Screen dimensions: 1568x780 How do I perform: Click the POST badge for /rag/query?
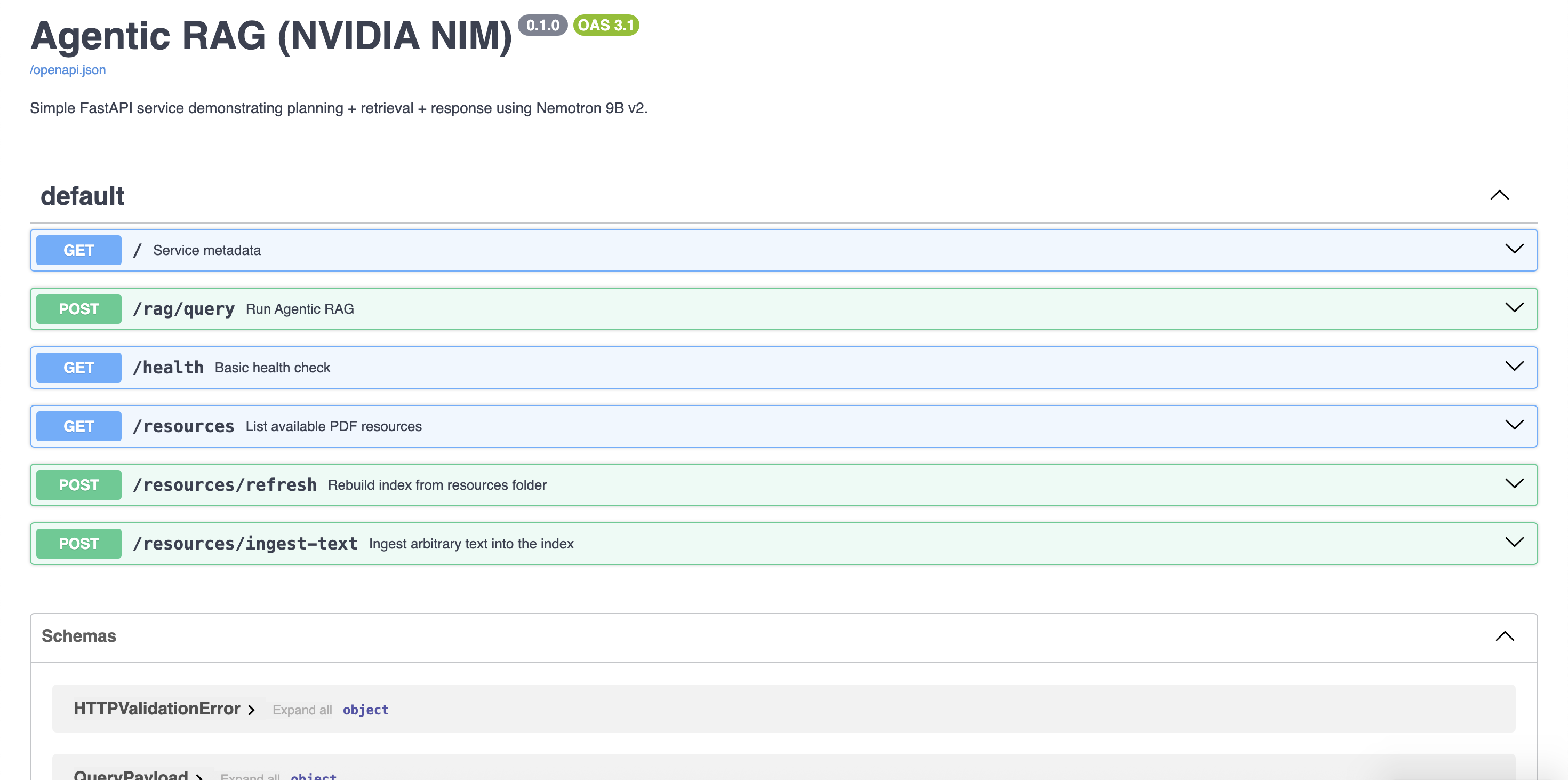click(x=78, y=309)
